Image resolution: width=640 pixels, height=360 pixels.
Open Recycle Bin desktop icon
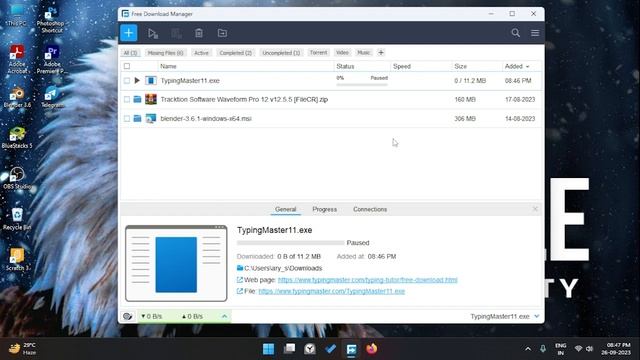point(17,219)
